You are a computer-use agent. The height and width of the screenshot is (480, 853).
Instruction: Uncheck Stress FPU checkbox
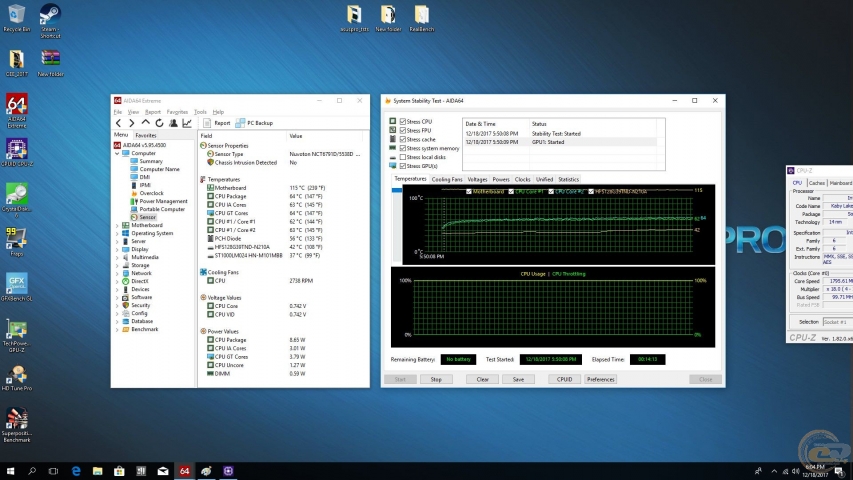(403, 131)
